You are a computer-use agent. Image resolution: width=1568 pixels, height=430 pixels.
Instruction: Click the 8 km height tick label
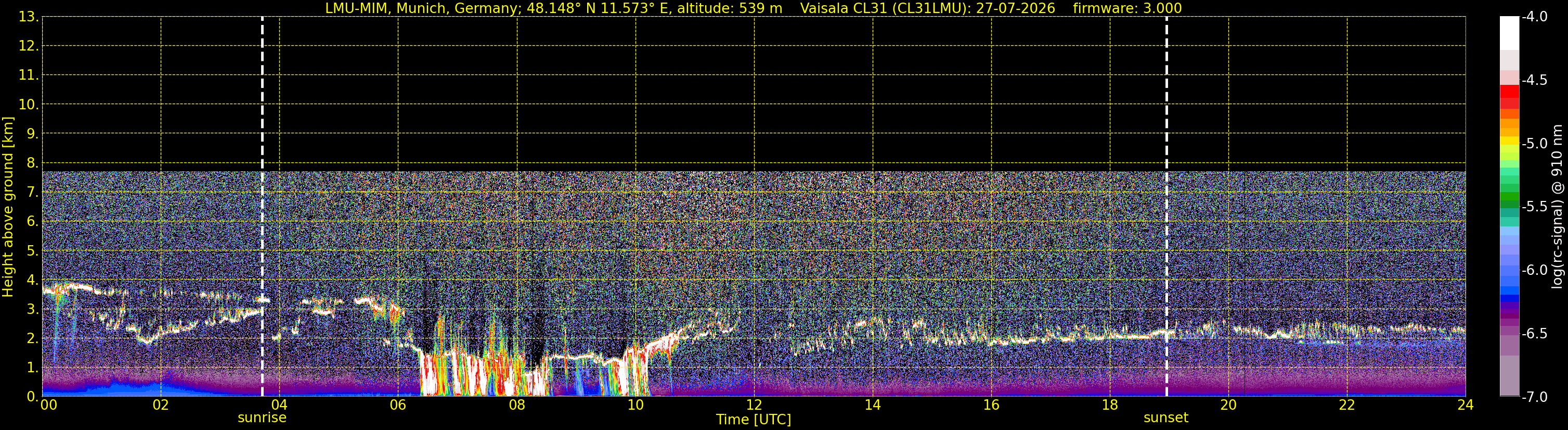32,162
